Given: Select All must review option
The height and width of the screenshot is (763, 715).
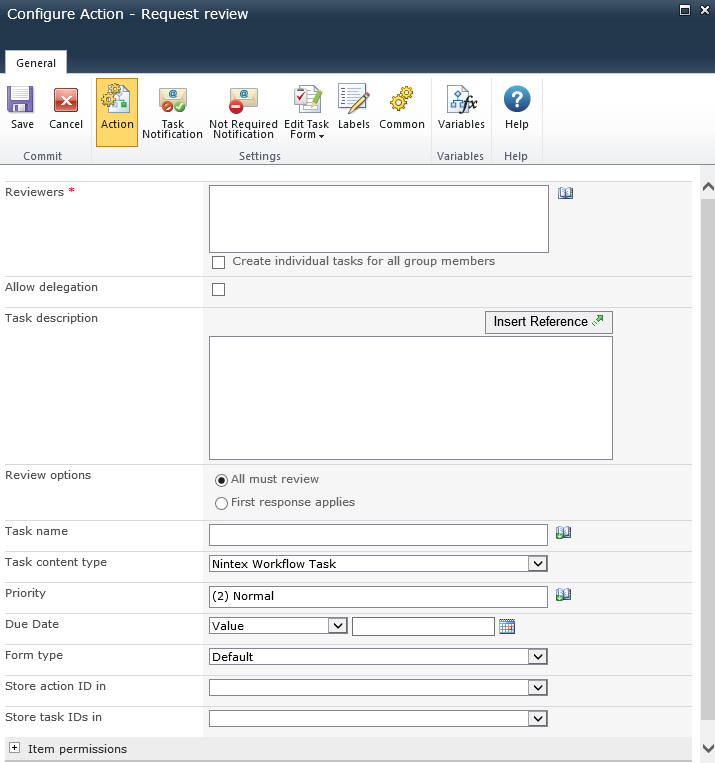Looking at the screenshot, I should click(221, 480).
